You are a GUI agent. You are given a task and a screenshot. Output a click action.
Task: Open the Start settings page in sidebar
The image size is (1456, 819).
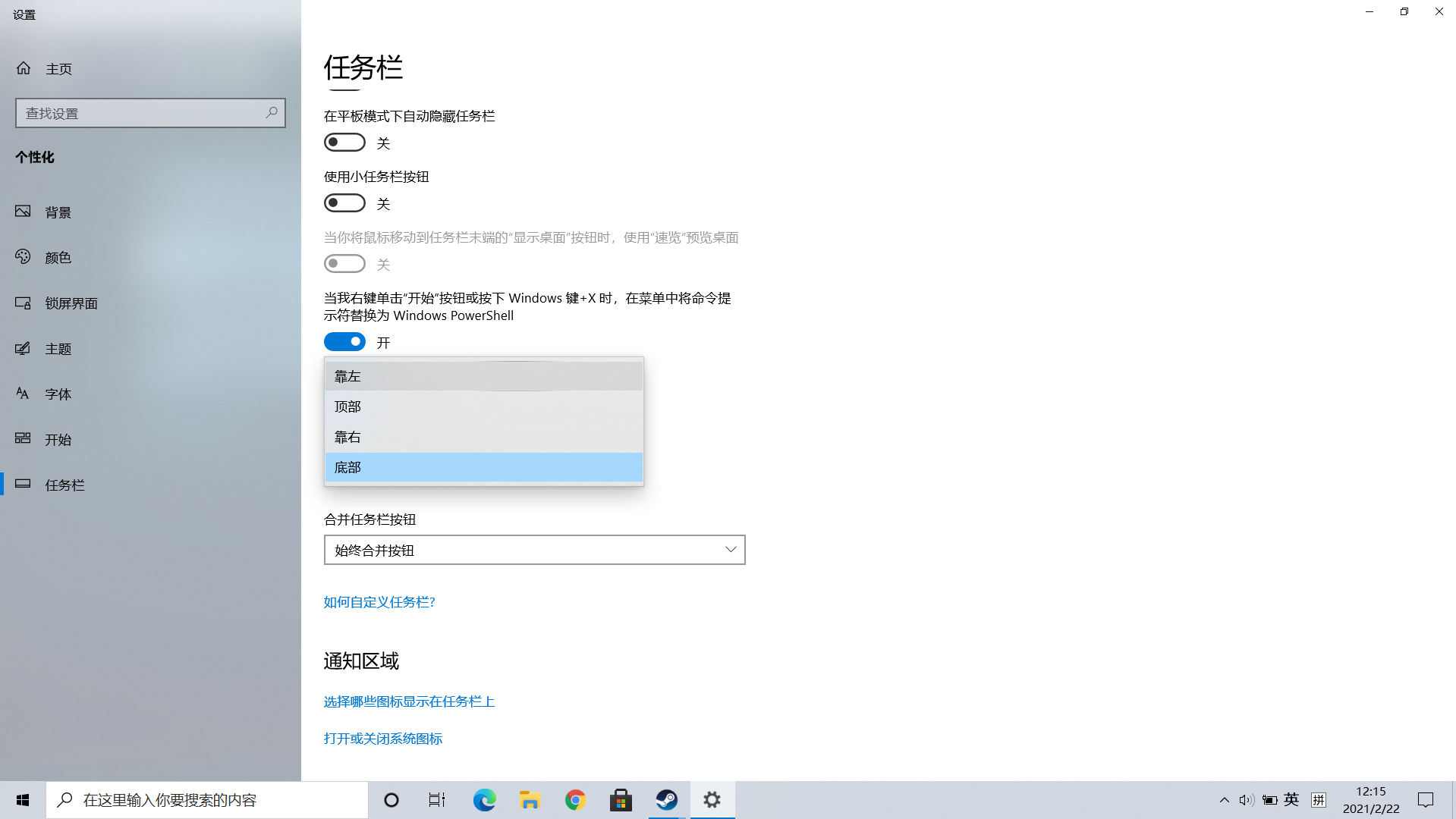coord(58,440)
